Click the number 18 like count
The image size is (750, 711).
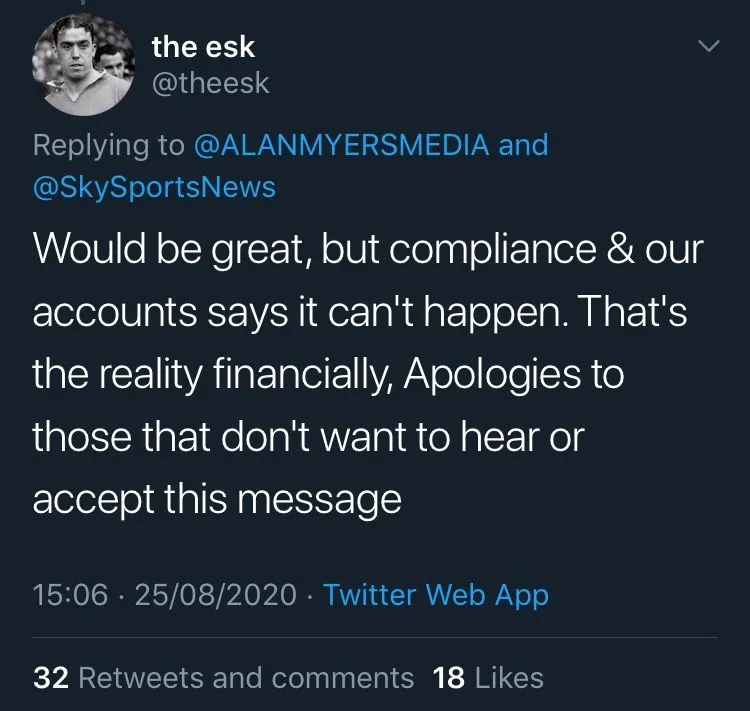click(449, 678)
